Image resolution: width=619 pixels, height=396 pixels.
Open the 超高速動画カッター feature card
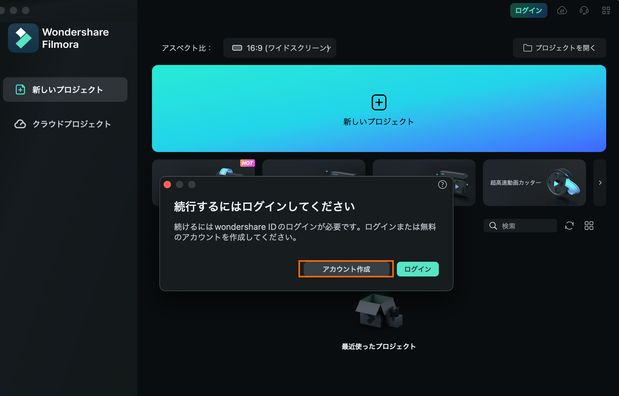(534, 183)
